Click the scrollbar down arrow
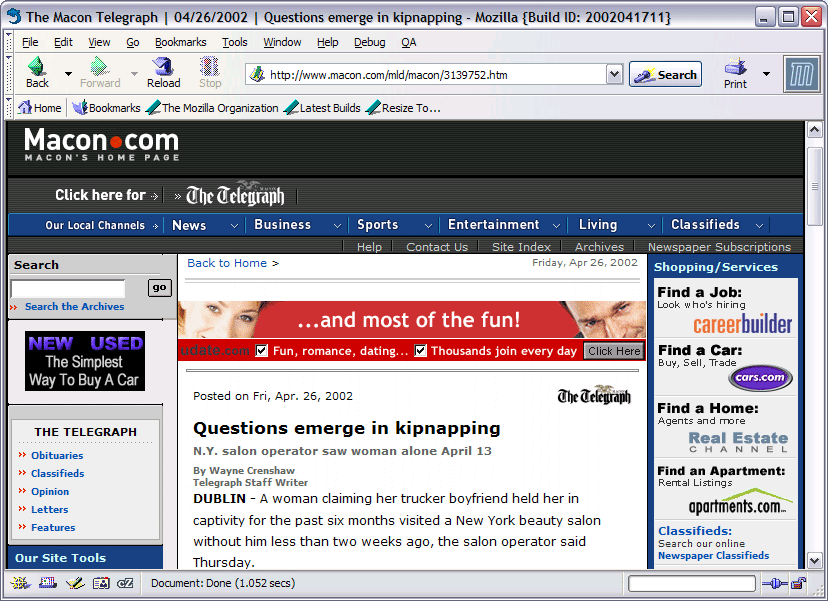 click(x=814, y=561)
